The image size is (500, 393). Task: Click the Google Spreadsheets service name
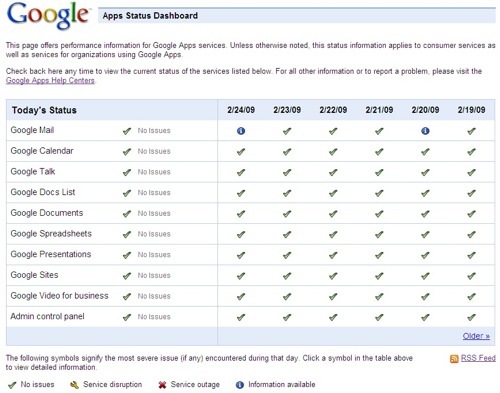coord(51,234)
